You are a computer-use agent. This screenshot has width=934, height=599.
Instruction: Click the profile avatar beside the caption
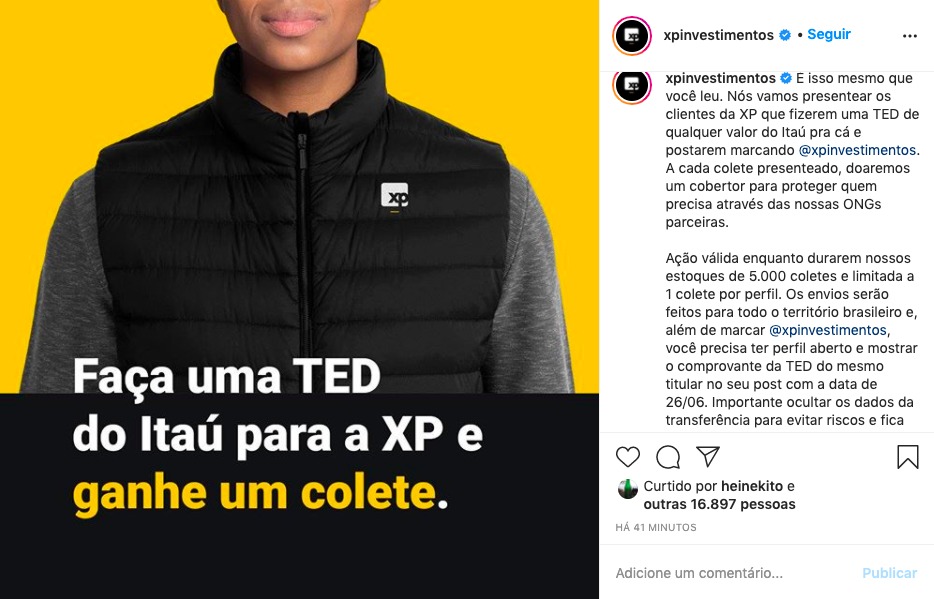click(x=632, y=87)
